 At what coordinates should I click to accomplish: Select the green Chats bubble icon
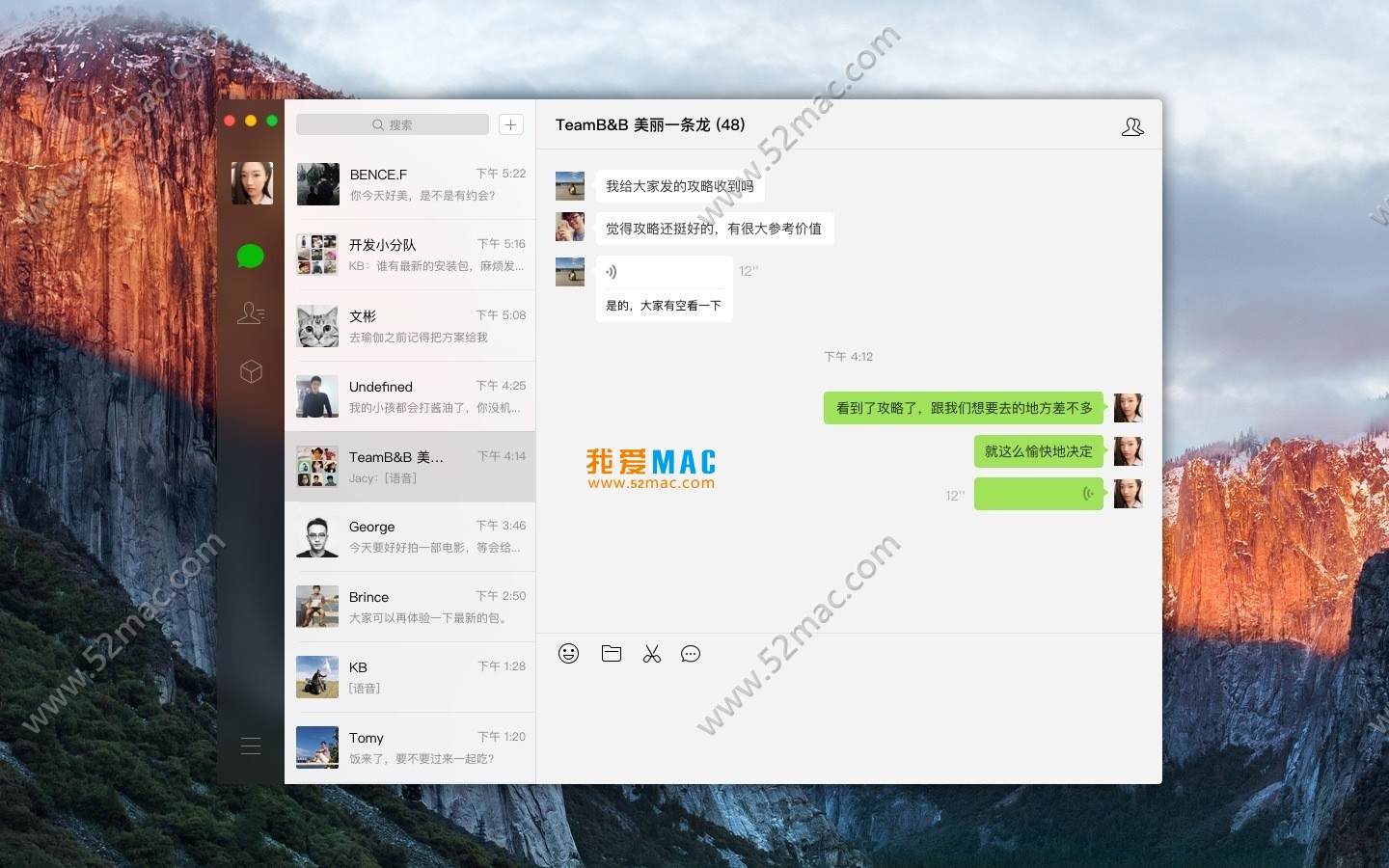click(x=250, y=256)
